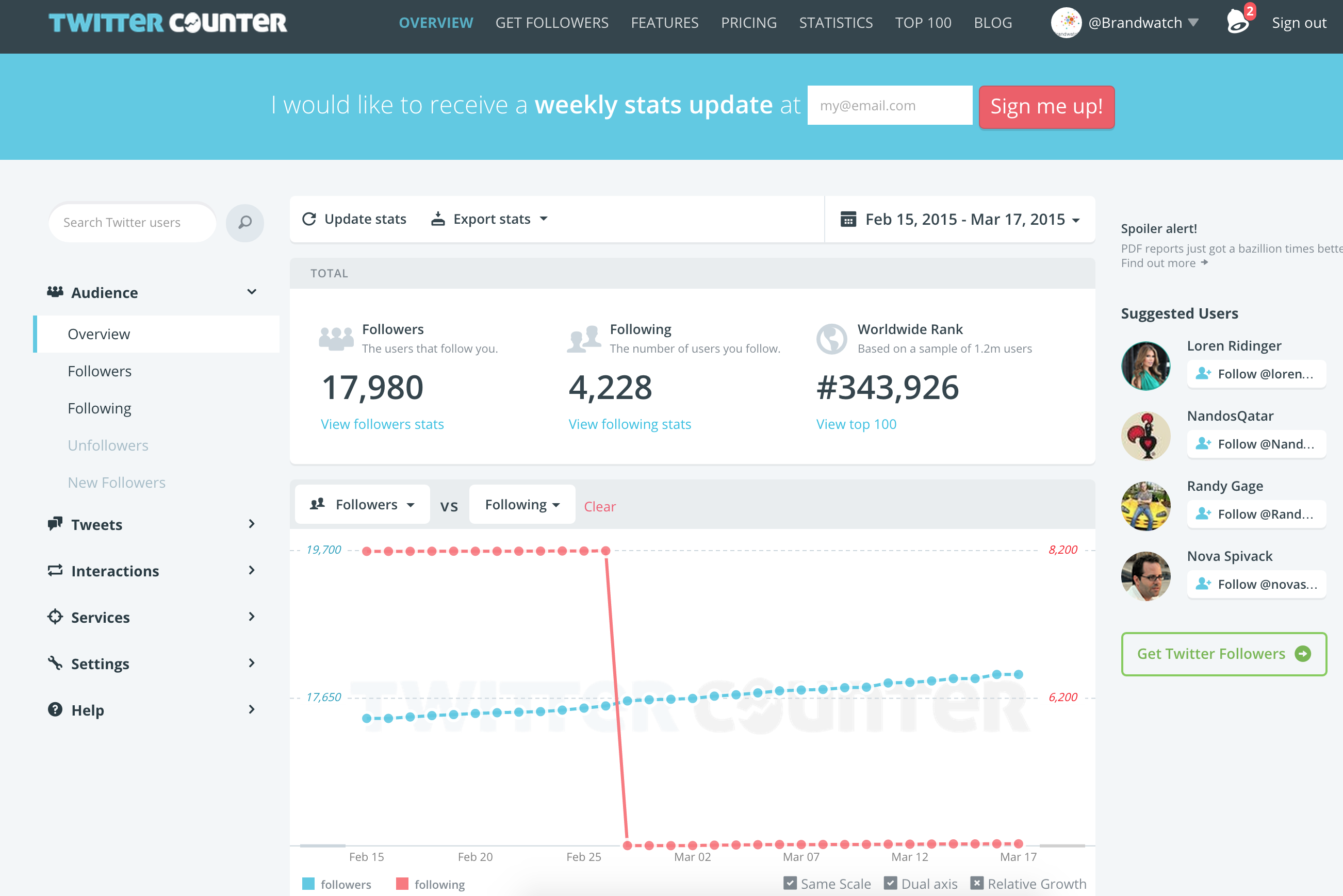Click the Export stats download icon

(x=438, y=218)
